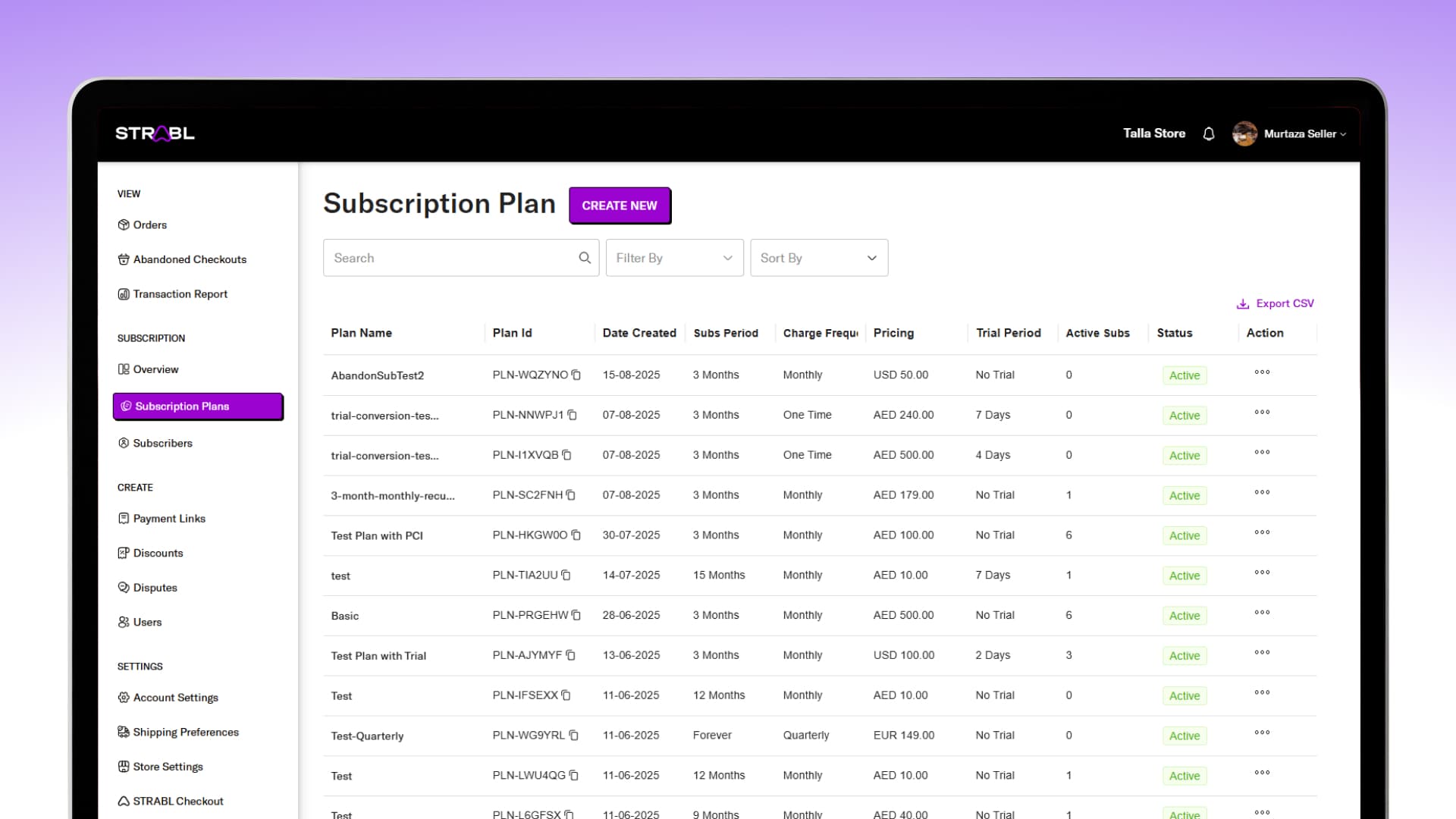
Task: Click the notification bell icon
Action: coord(1209,133)
